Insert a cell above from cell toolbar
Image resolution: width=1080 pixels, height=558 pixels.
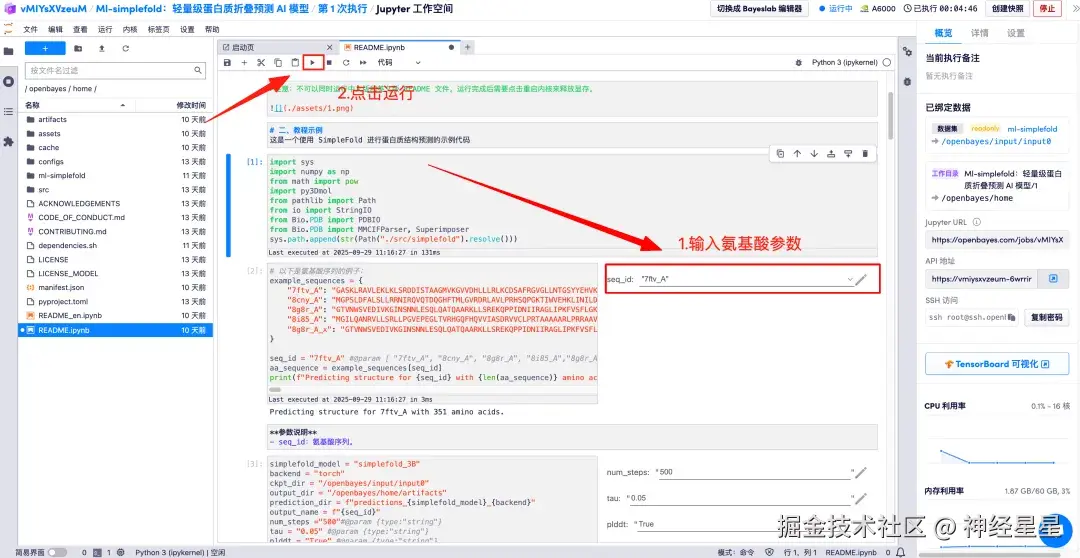tap(831, 154)
